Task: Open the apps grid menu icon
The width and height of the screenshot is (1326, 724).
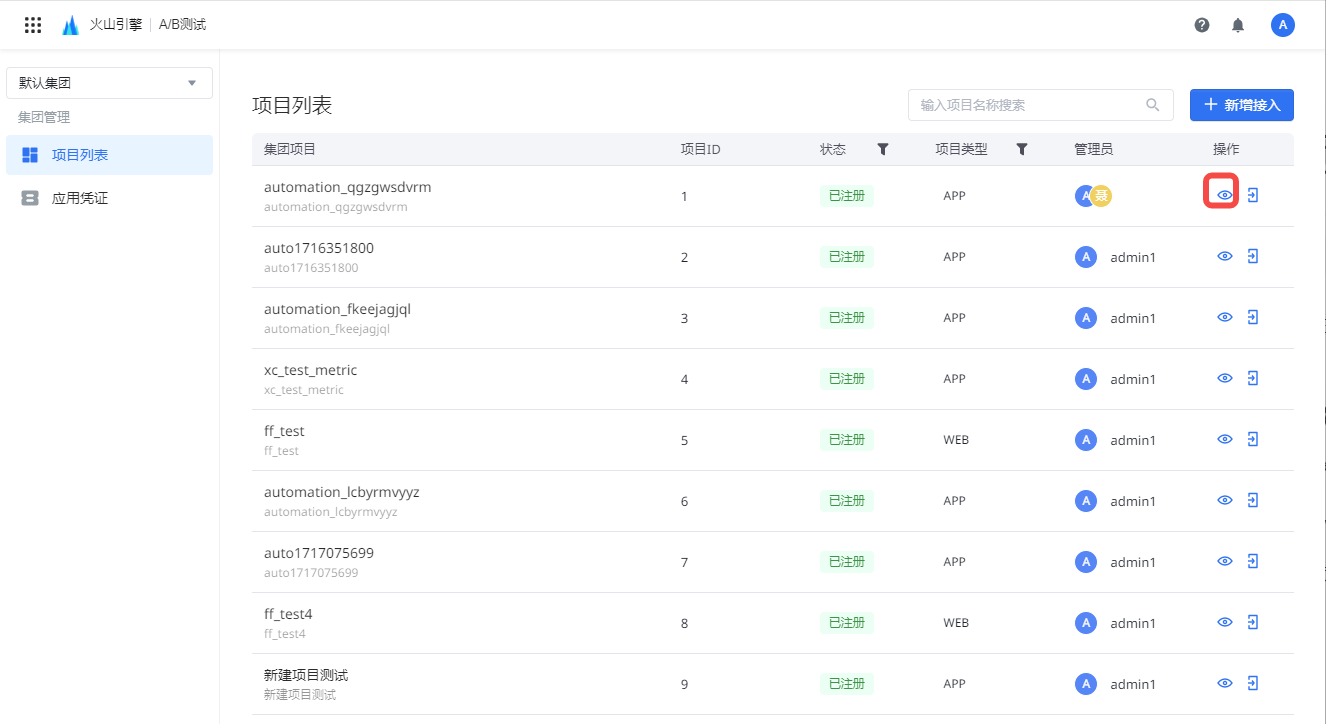Action: 33,25
